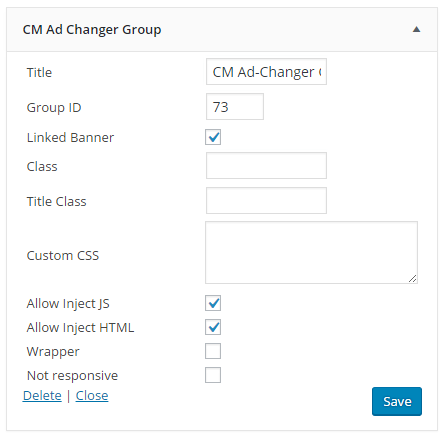Screen dimensions: 444x437
Task: Save the widget settings
Action: pyautogui.click(x=397, y=401)
